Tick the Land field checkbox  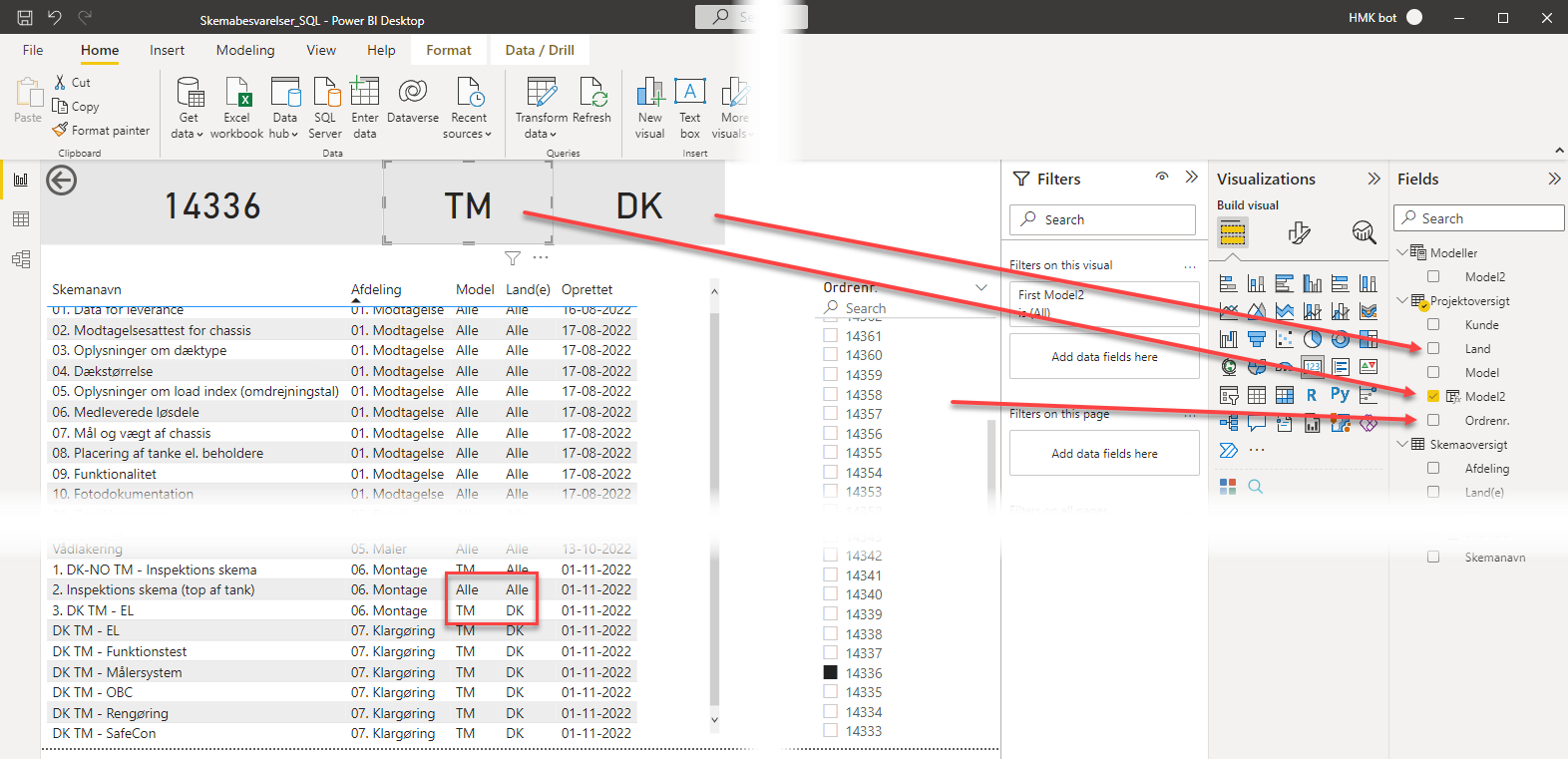pos(1433,349)
